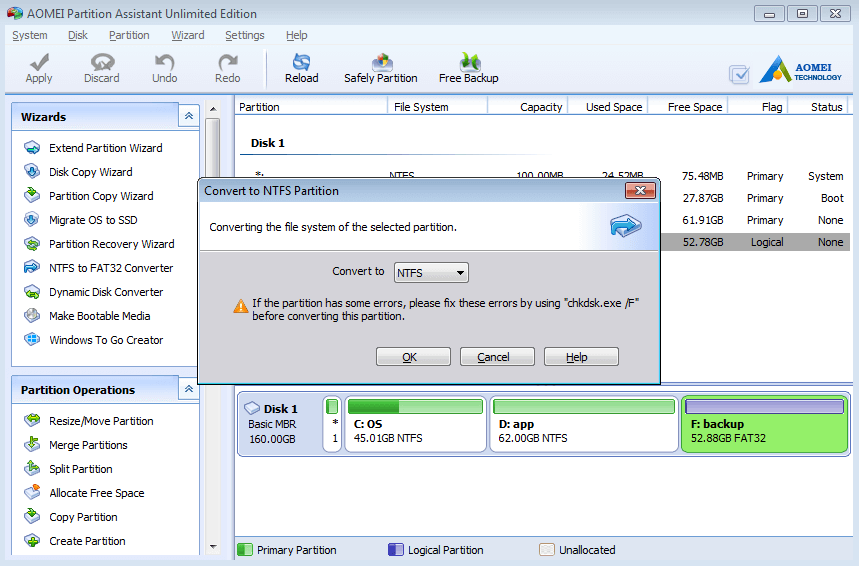Viewport: 859px width, 566px height.
Task: Click the 27.87GB free space cell
Action: [x=703, y=198]
